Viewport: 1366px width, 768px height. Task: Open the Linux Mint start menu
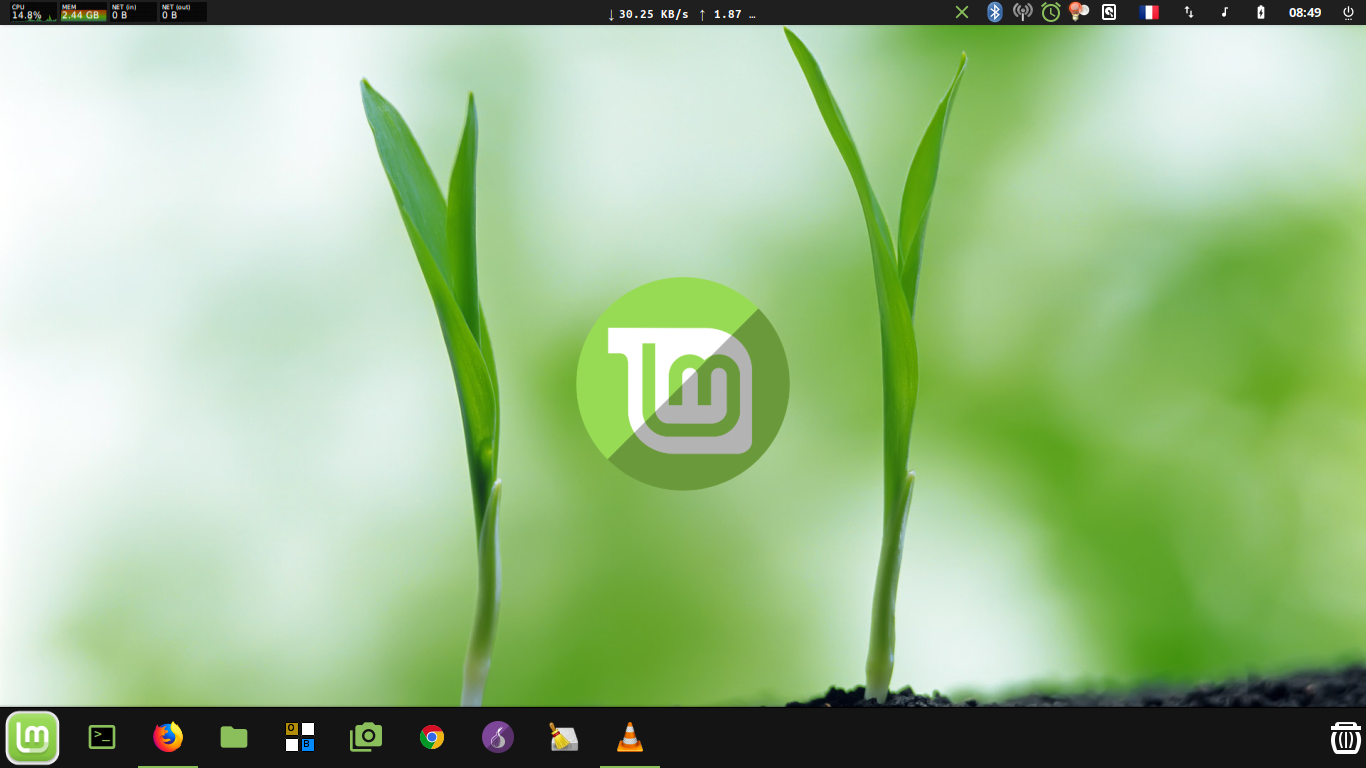[33, 738]
